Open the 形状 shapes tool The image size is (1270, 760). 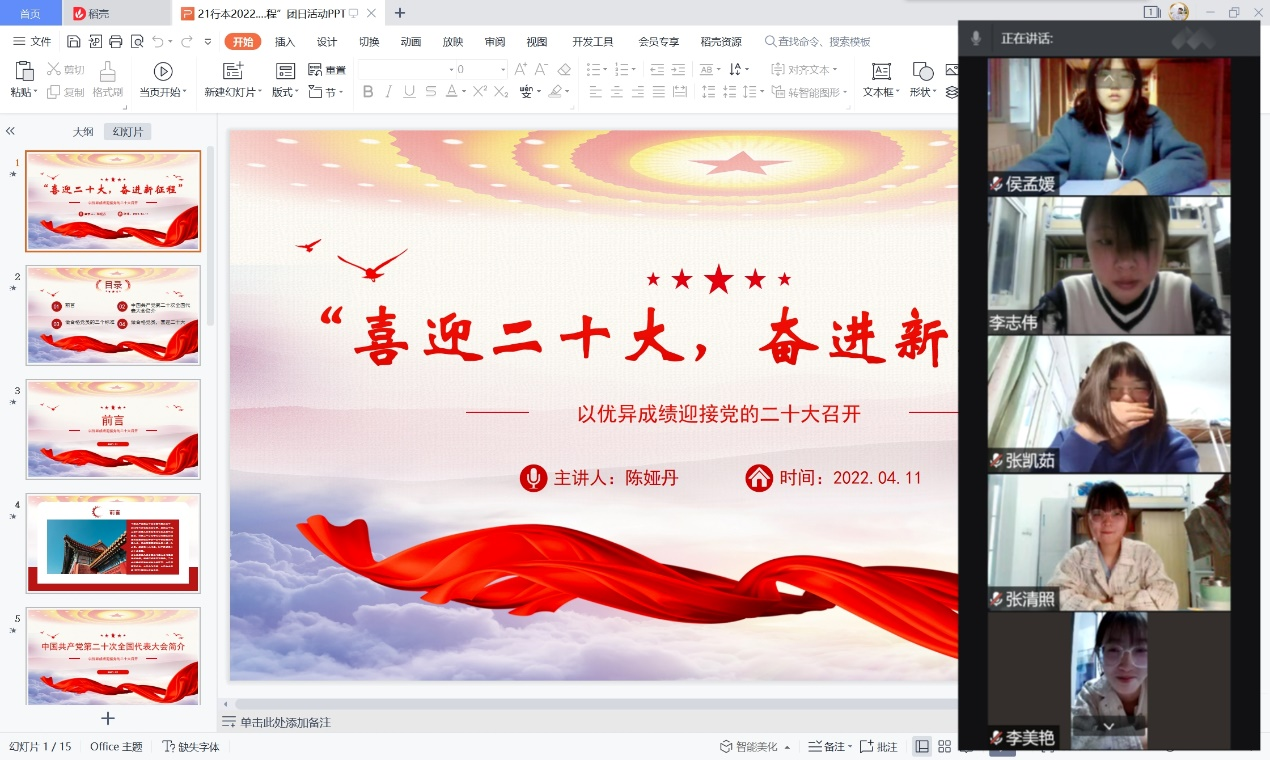pyautogui.click(x=922, y=71)
